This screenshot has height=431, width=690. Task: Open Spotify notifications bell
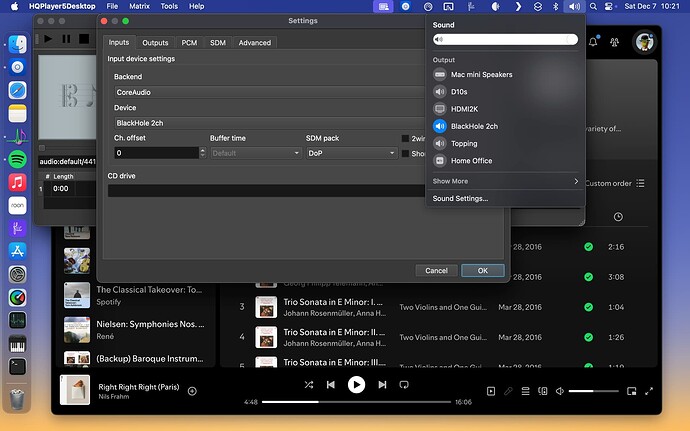(x=593, y=42)
